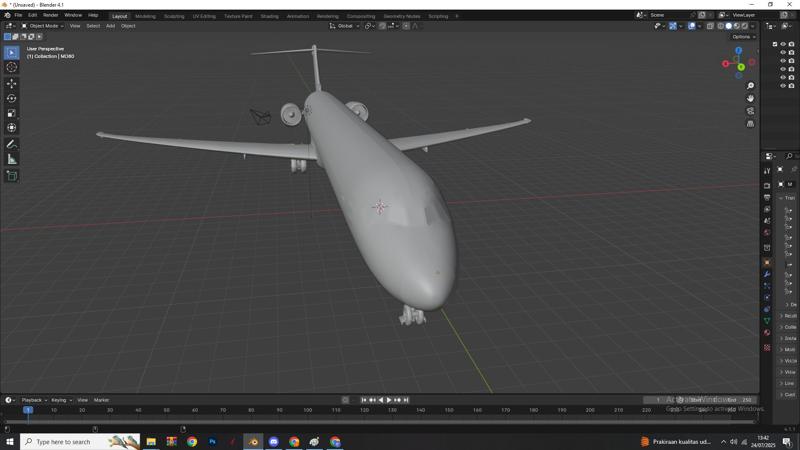Switch to rendered viewport shading
800x450 pixels.
click(744, 26)
